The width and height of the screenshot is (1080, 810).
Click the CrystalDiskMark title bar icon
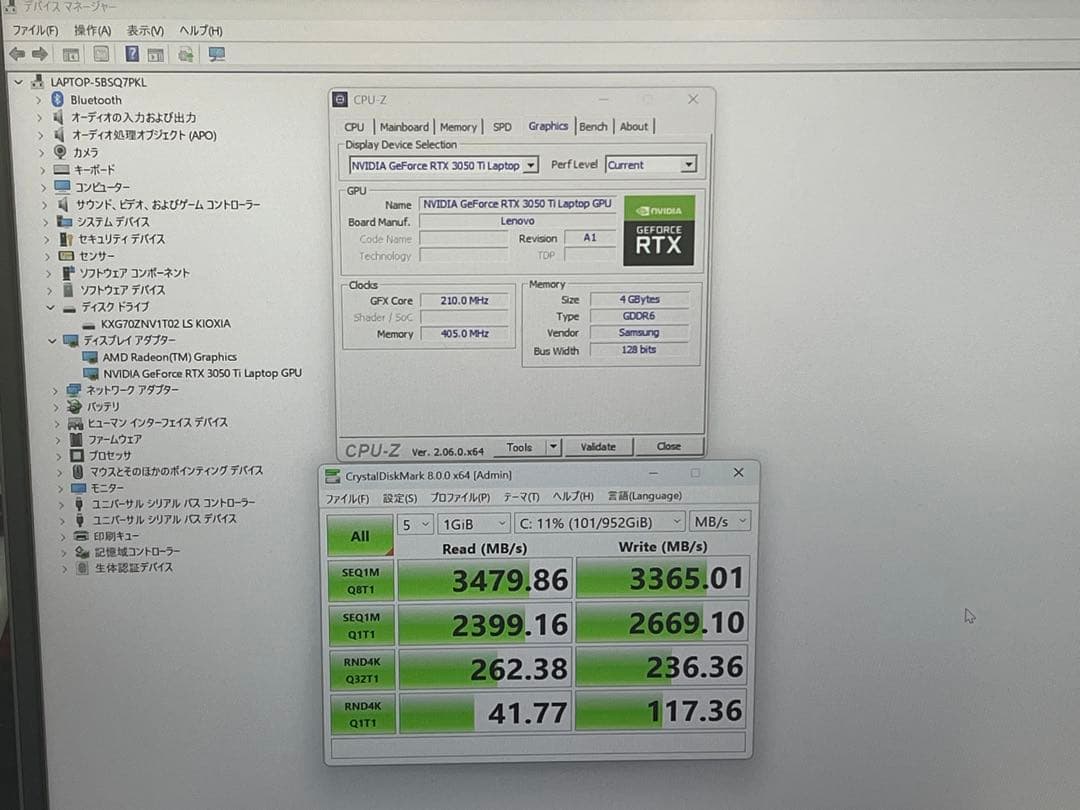(x=333, y=476)
